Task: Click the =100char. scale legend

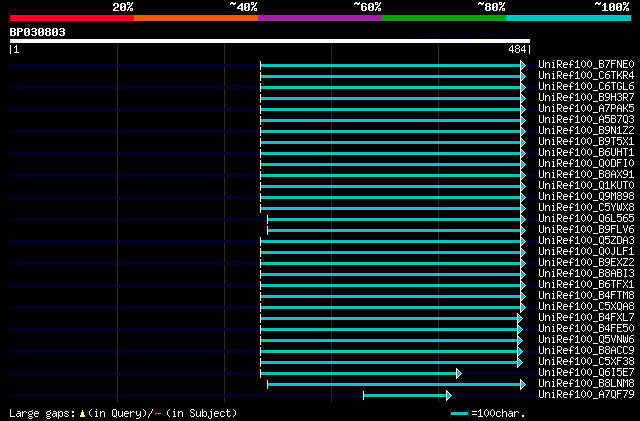Action: pyautogui.click(x=487, y=413)
